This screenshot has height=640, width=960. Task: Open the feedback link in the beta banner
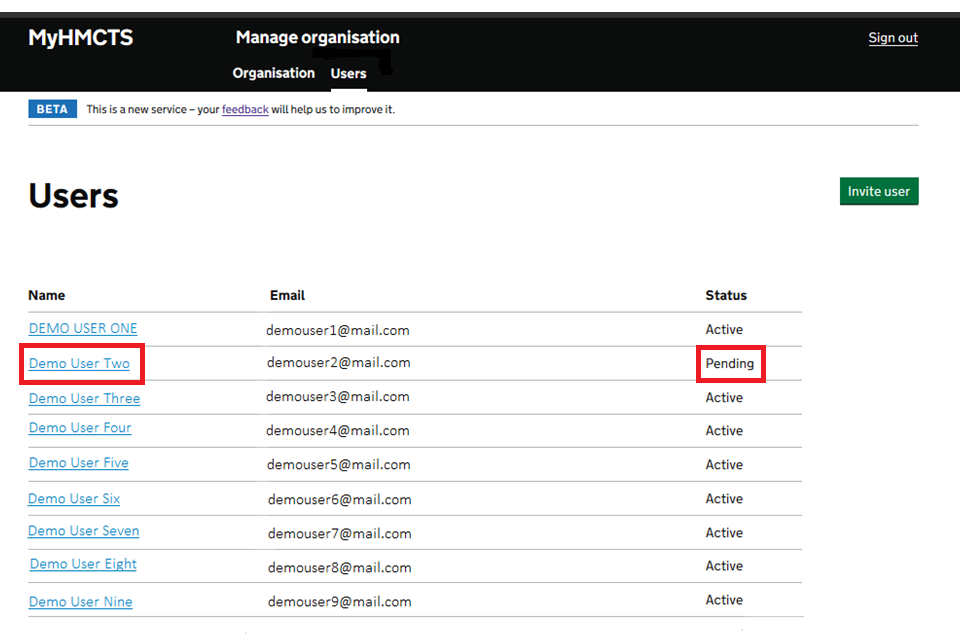[x=245, y=109]
